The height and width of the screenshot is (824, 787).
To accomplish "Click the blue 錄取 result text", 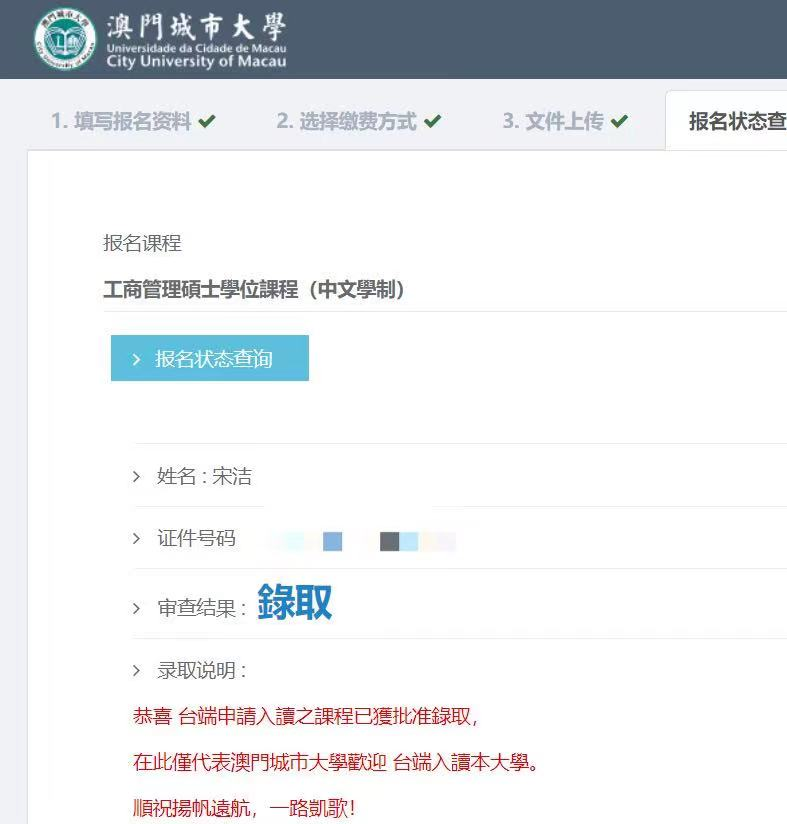I will tap(294, 603).
